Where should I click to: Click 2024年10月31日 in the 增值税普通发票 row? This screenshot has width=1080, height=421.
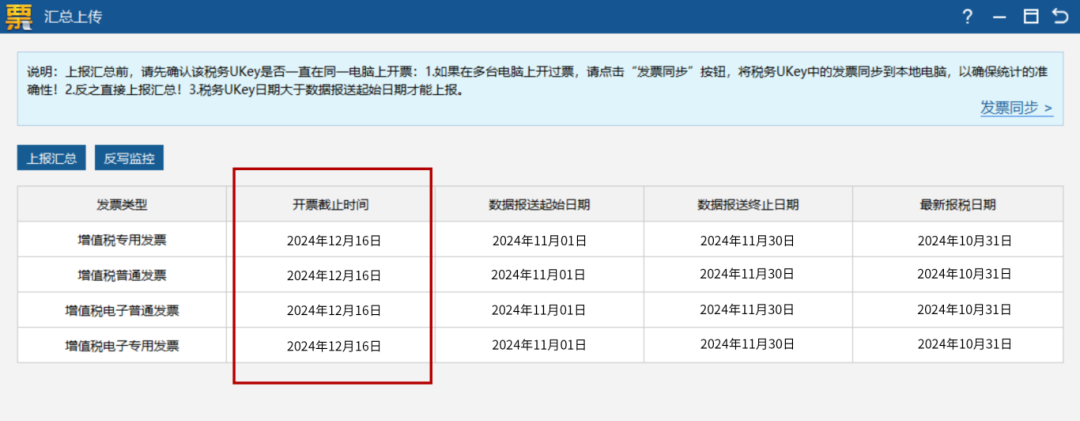[x=965, y=274]
